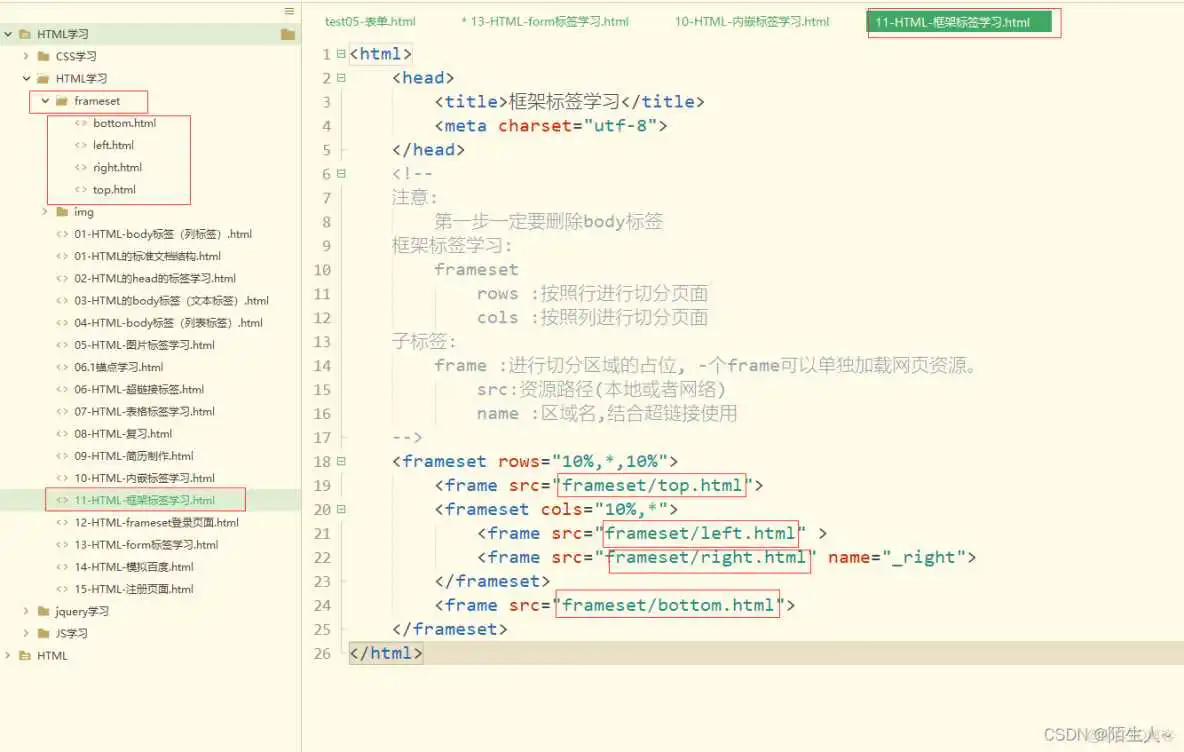Click the hamburger menu icon above the file tree
Image resolution: width=1184 pixels, height=752 pixels.
289,10
